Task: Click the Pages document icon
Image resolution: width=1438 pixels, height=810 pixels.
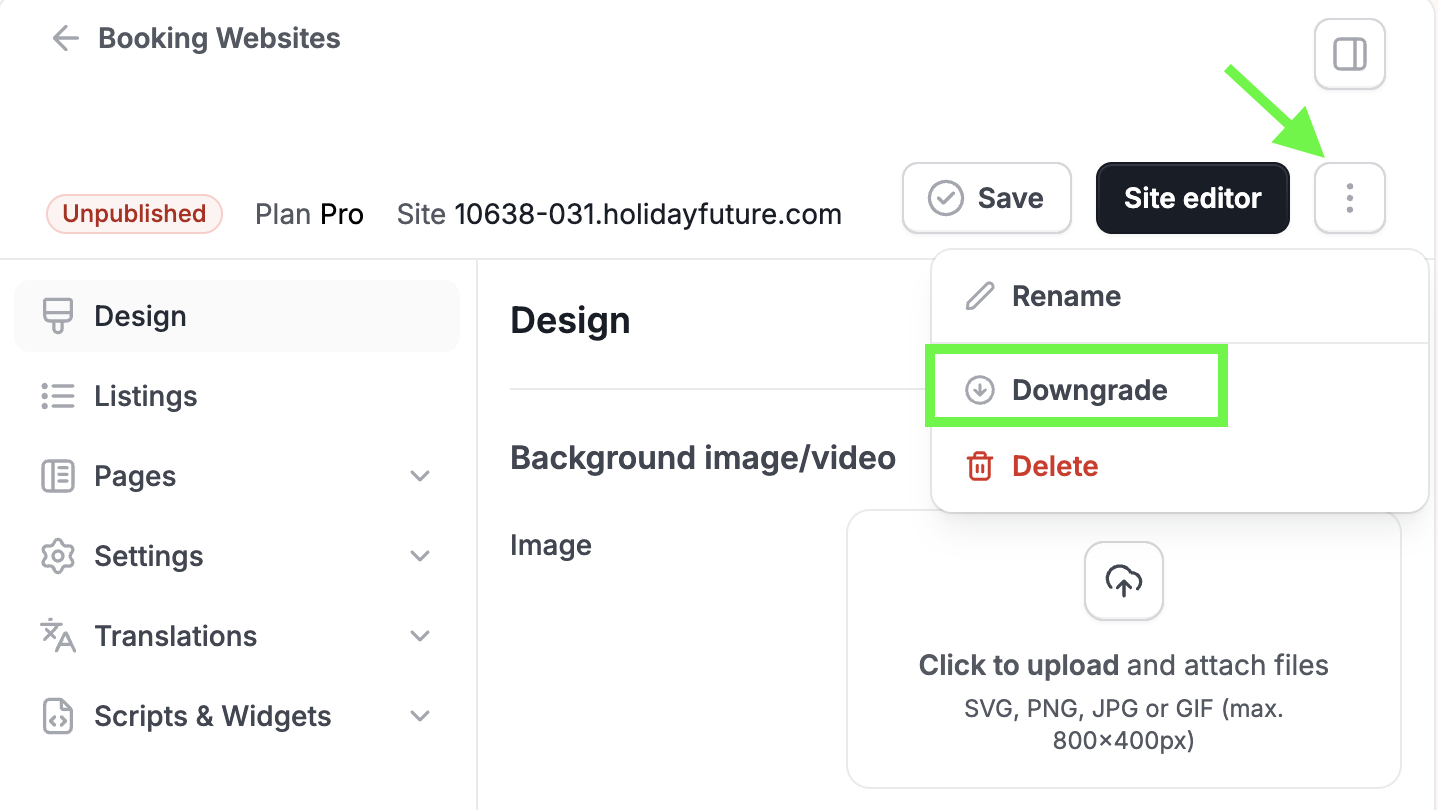Action: [57, 476]
